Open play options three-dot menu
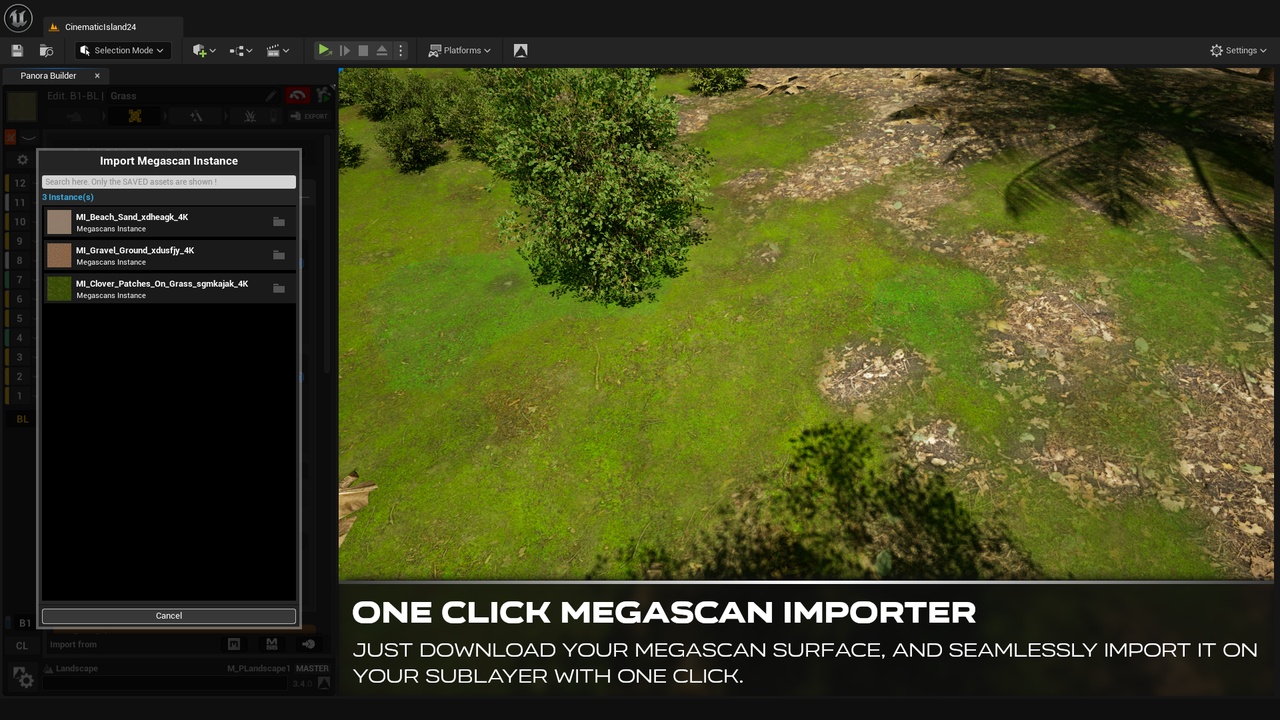 (x=401, y=50)
